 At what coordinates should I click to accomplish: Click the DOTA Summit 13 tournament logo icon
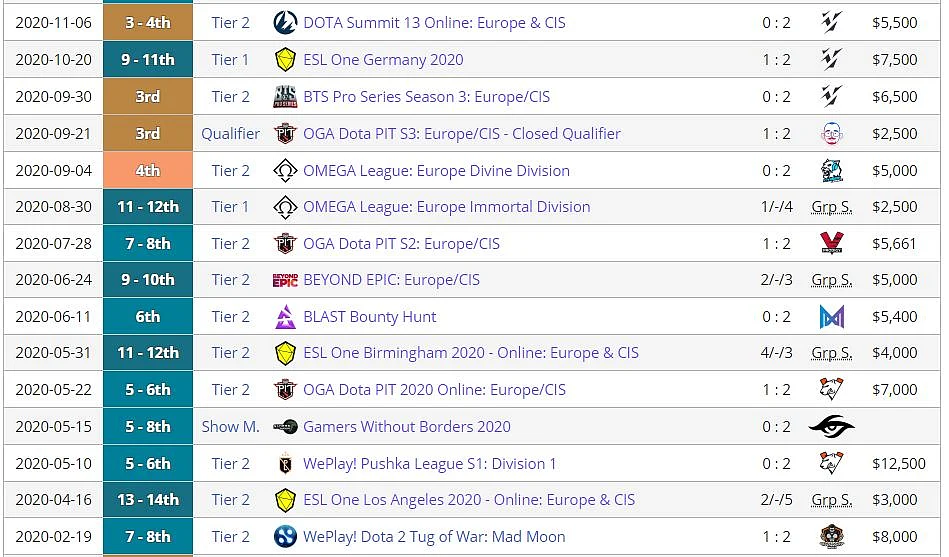285,23
